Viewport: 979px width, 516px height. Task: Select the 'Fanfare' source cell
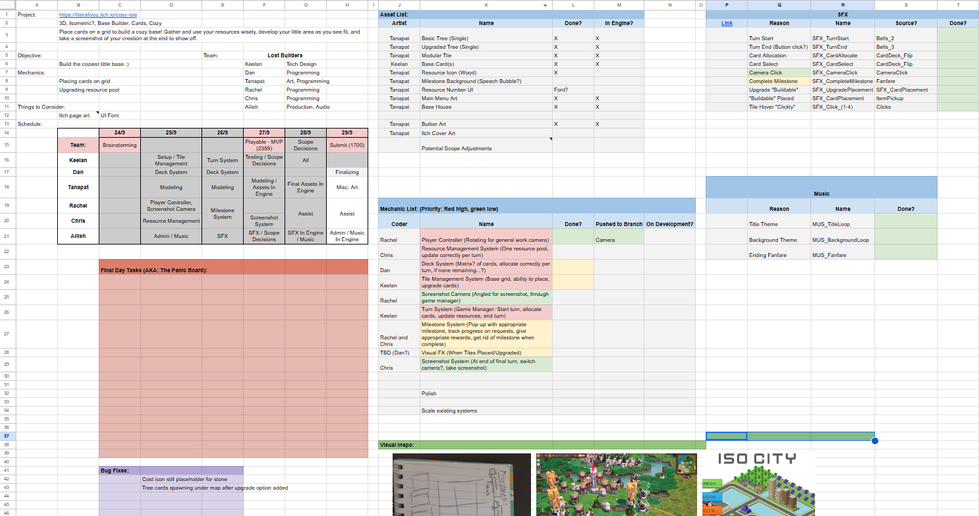(x=905, y=81)
